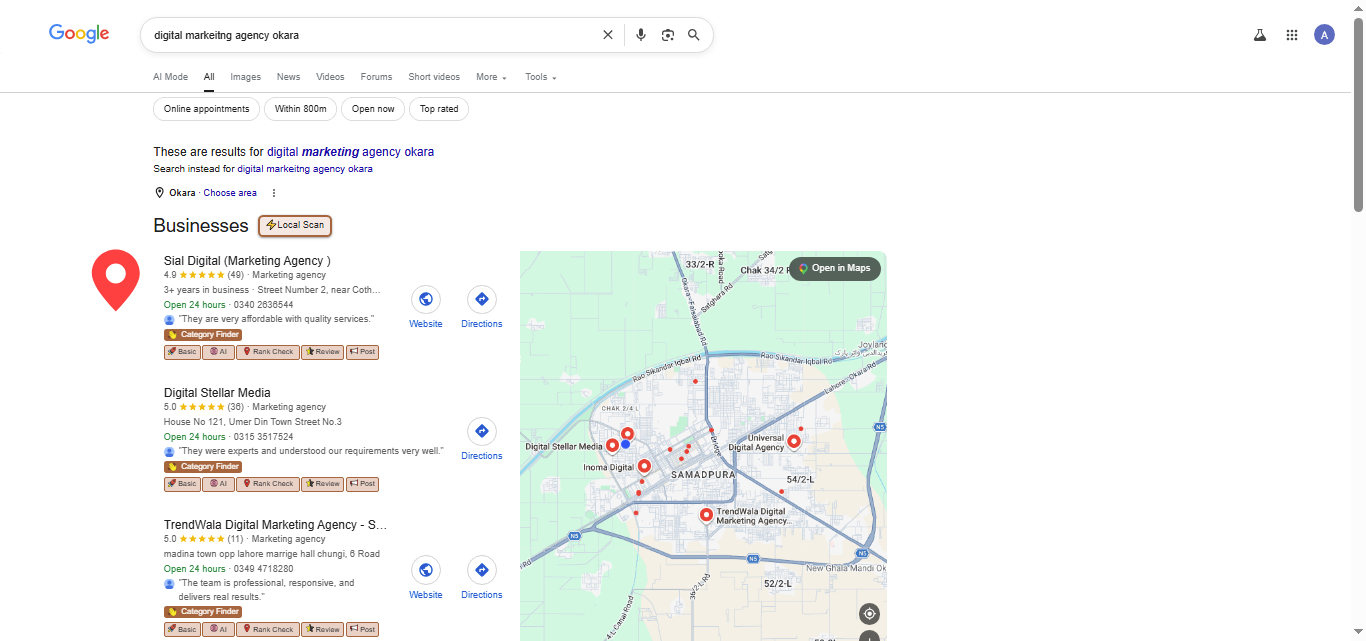Open TrendWala Digital Marketing Agency listing title
This screenshot has height=641, width=1366.
[275, 525]
